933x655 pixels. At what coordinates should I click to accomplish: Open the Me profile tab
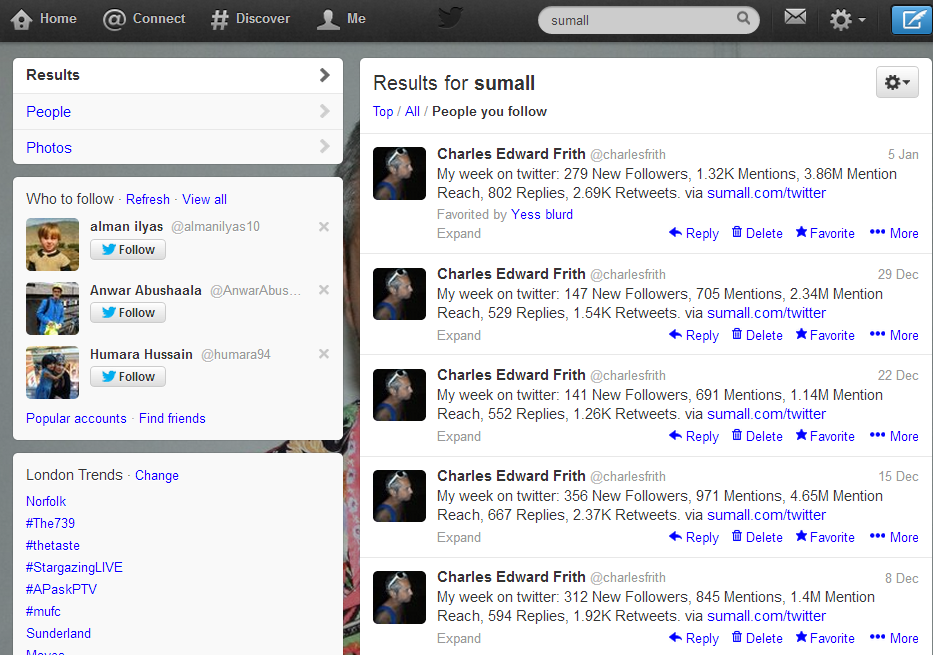tap(341, 19)
